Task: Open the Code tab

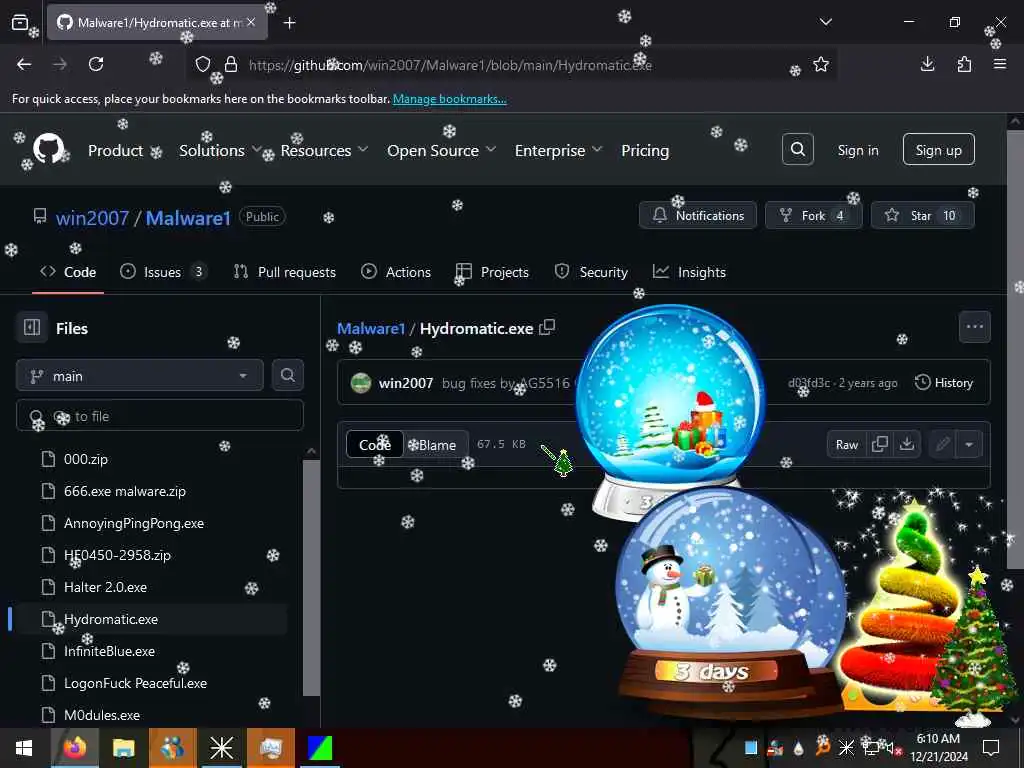Action: 68,272
